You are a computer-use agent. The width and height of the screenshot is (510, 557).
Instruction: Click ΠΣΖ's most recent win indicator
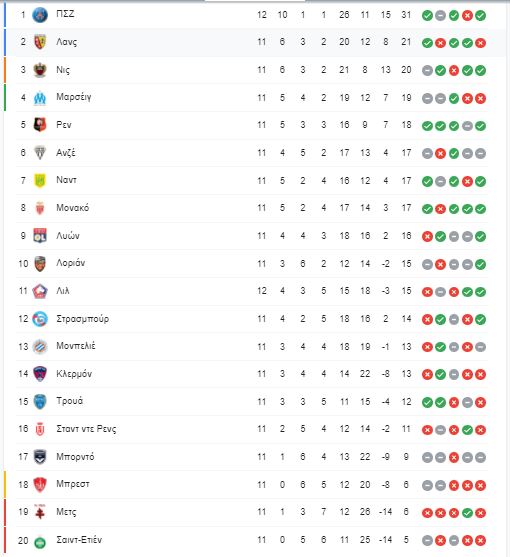click(480, 16)
